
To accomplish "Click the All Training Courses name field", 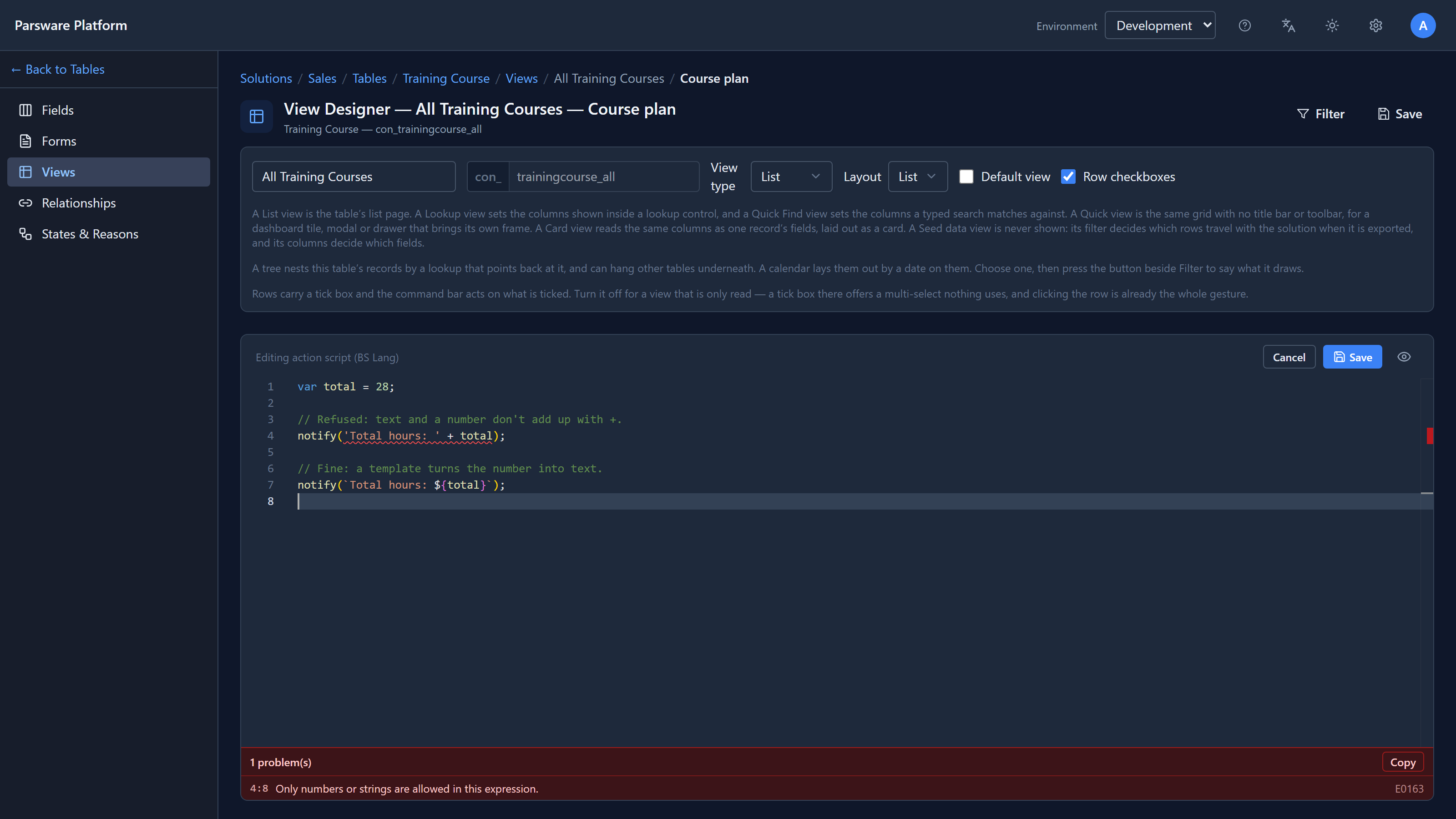I will click(x=354, y=177).
